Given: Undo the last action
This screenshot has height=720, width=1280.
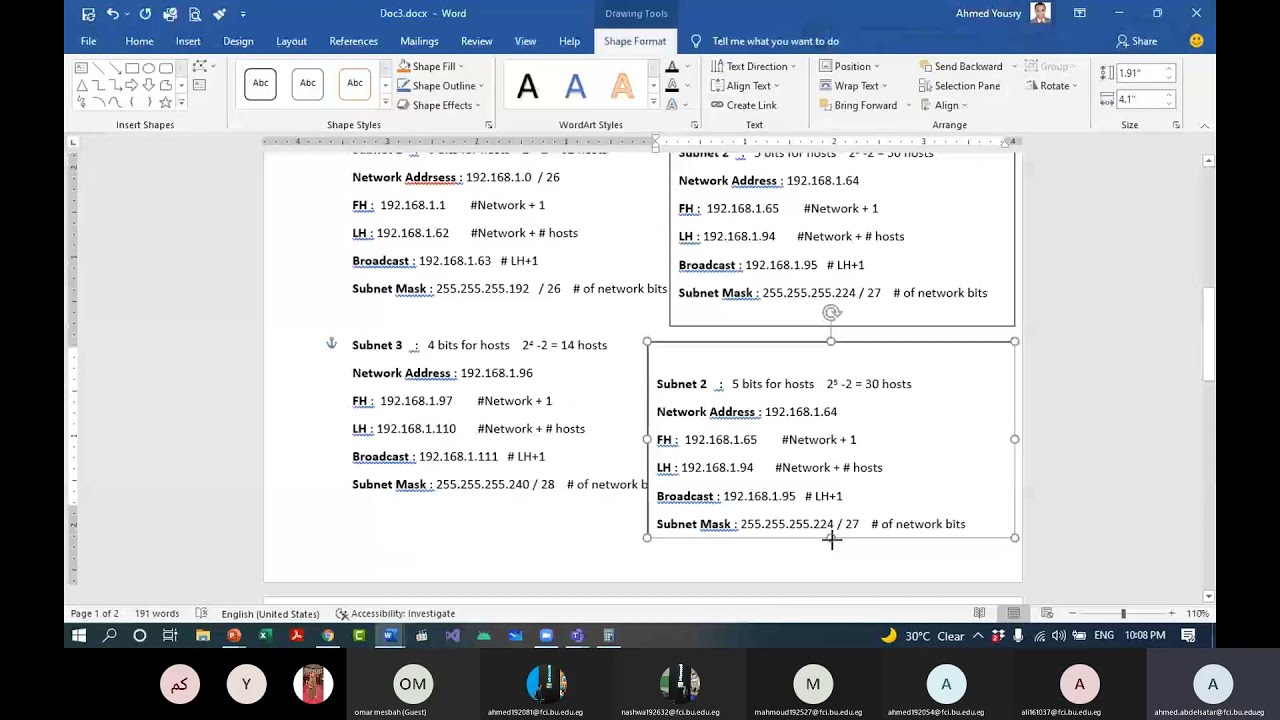Looking at the screenshot, I should (112, 14).
